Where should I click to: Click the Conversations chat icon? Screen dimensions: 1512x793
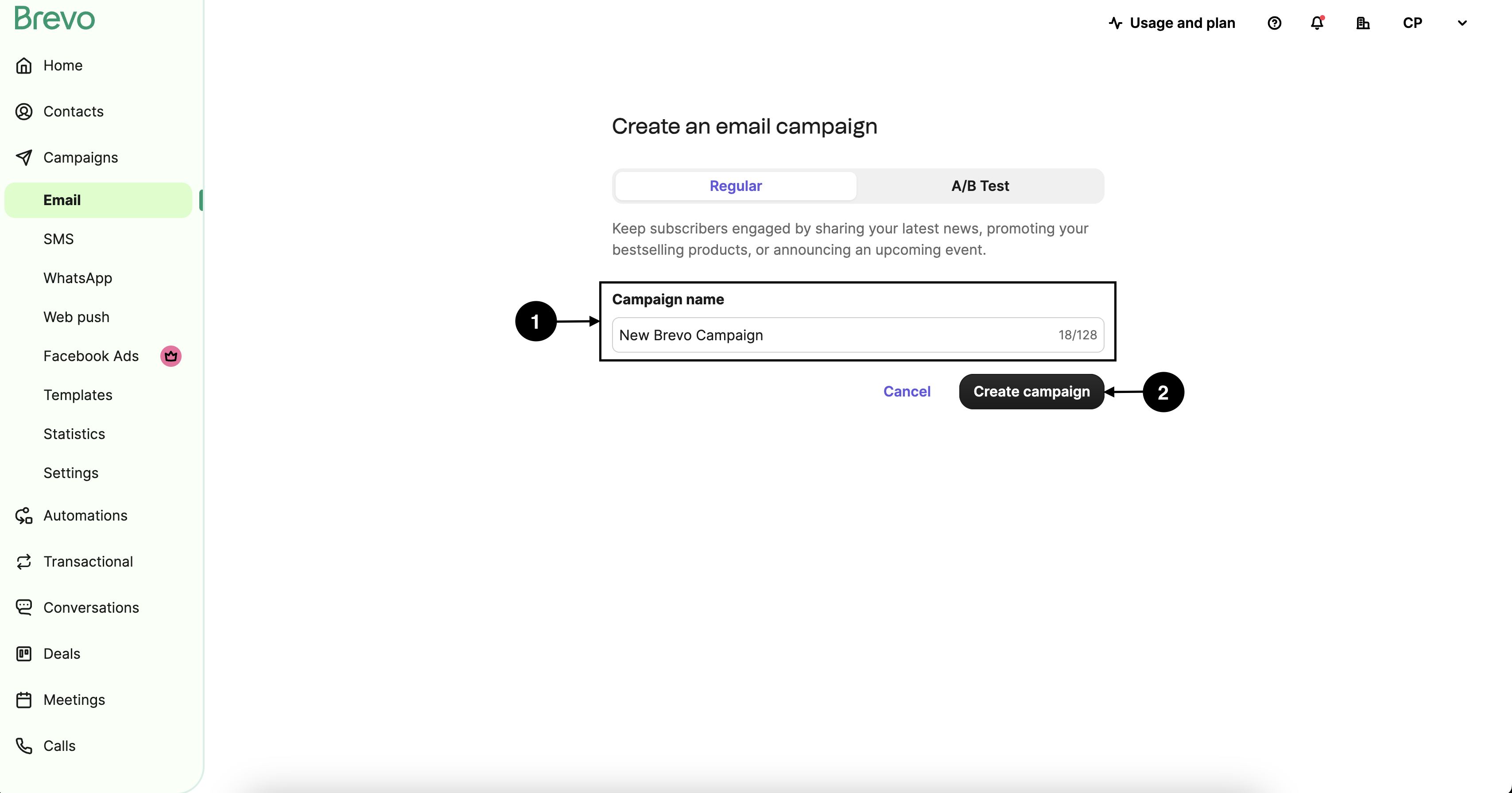pyautogui.click(x=23, y=607)
